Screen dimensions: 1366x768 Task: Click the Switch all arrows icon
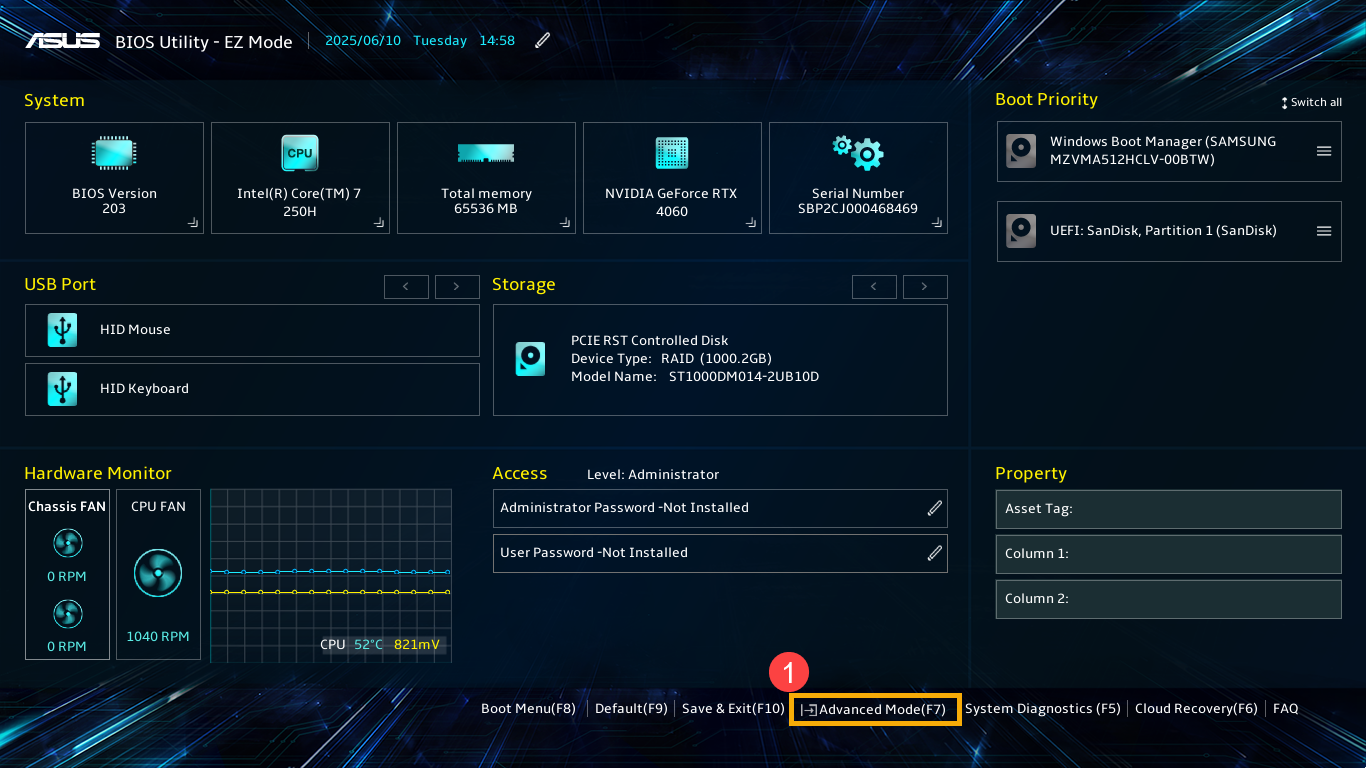pos(1285,103)
